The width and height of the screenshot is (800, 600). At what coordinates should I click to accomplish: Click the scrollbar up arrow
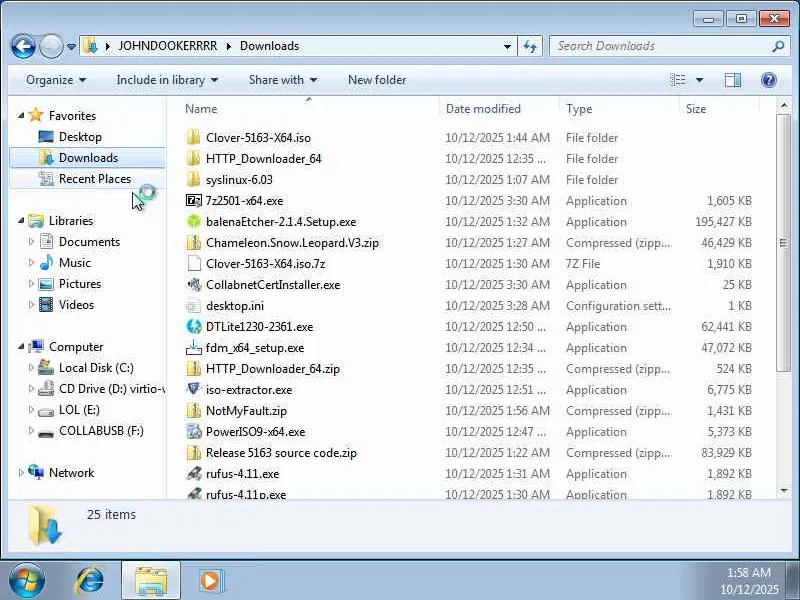[x=783, y=105]
